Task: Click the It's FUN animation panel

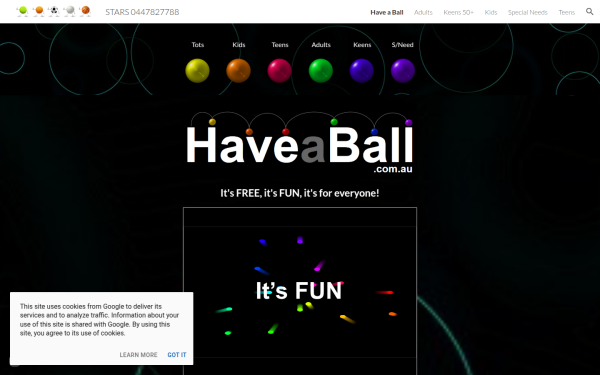Action: coord(300,291)
